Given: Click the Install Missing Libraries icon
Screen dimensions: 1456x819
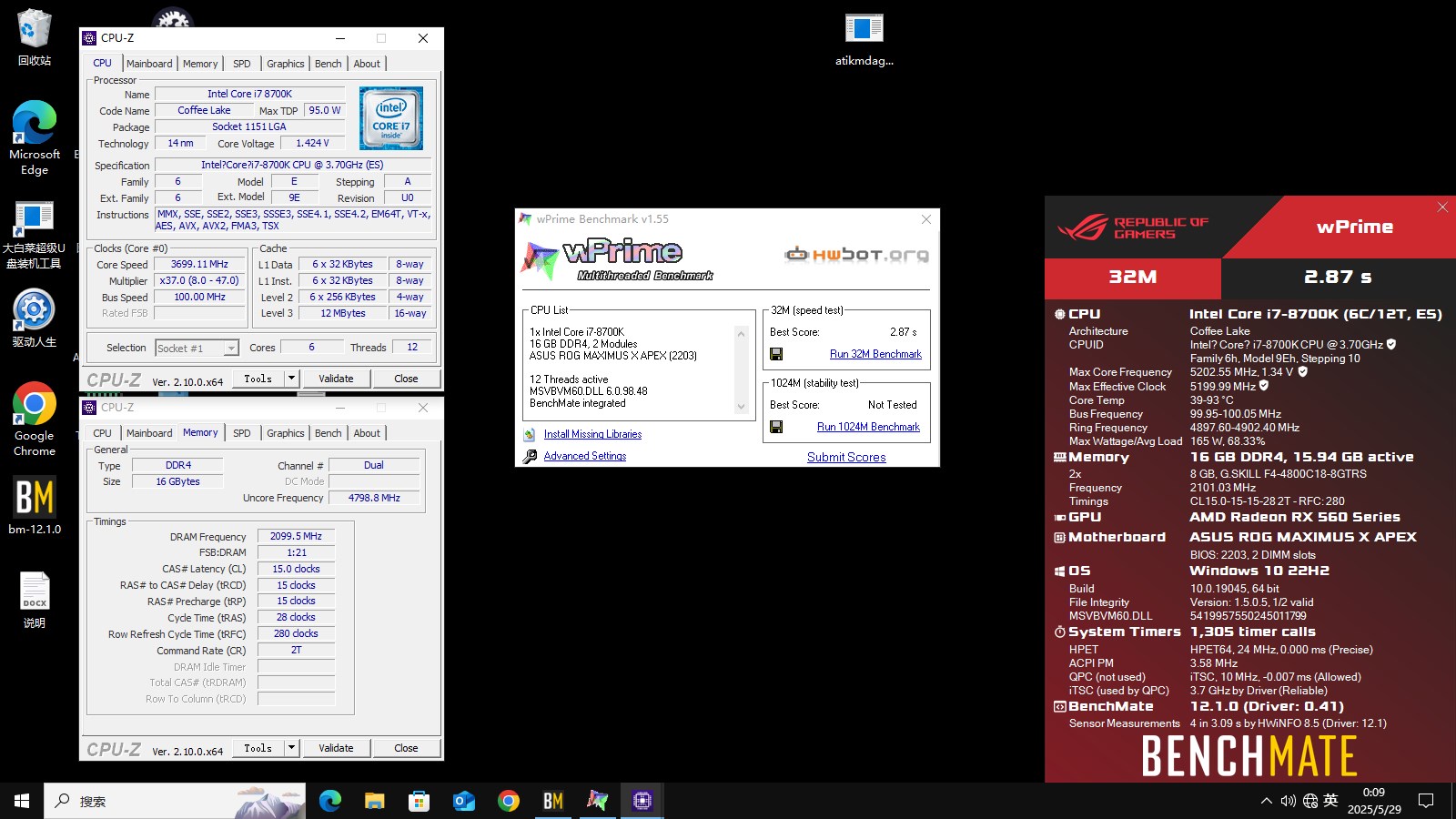Looking at the screenshot, I should click(x=530, y=434).
